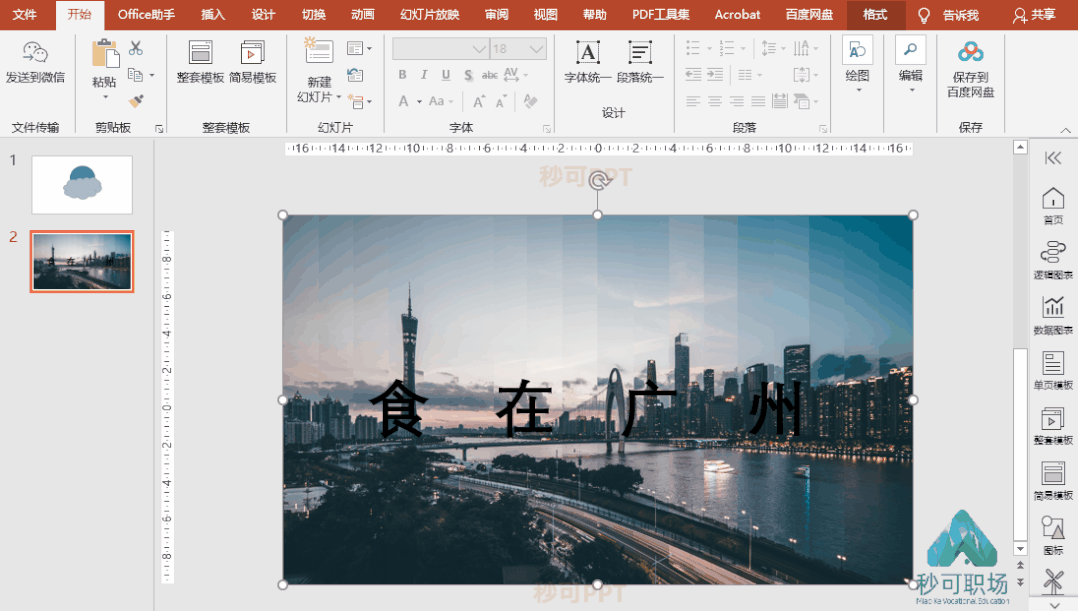Viewport: 1078px width, 611px height.
Task: Click the Decrease Font Size icon
Action: [501, 102]
